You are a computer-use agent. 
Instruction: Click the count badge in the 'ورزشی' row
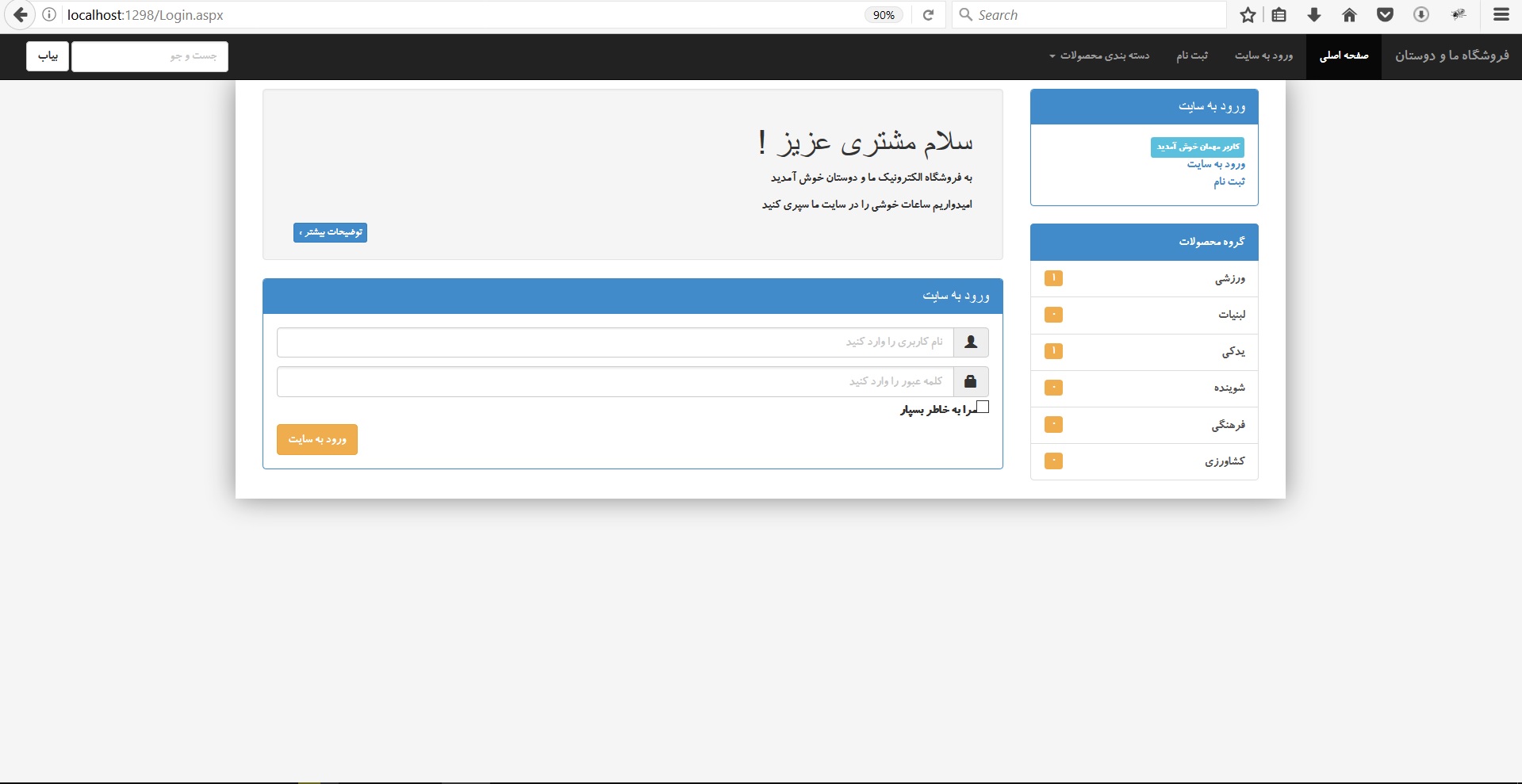click(x=1053, y=278)
